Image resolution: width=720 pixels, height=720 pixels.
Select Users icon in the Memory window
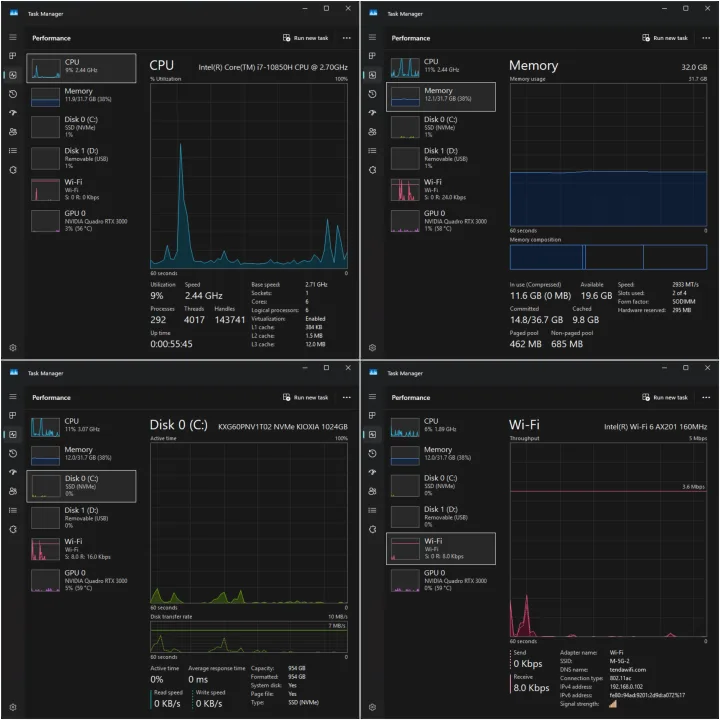point(372,132)
